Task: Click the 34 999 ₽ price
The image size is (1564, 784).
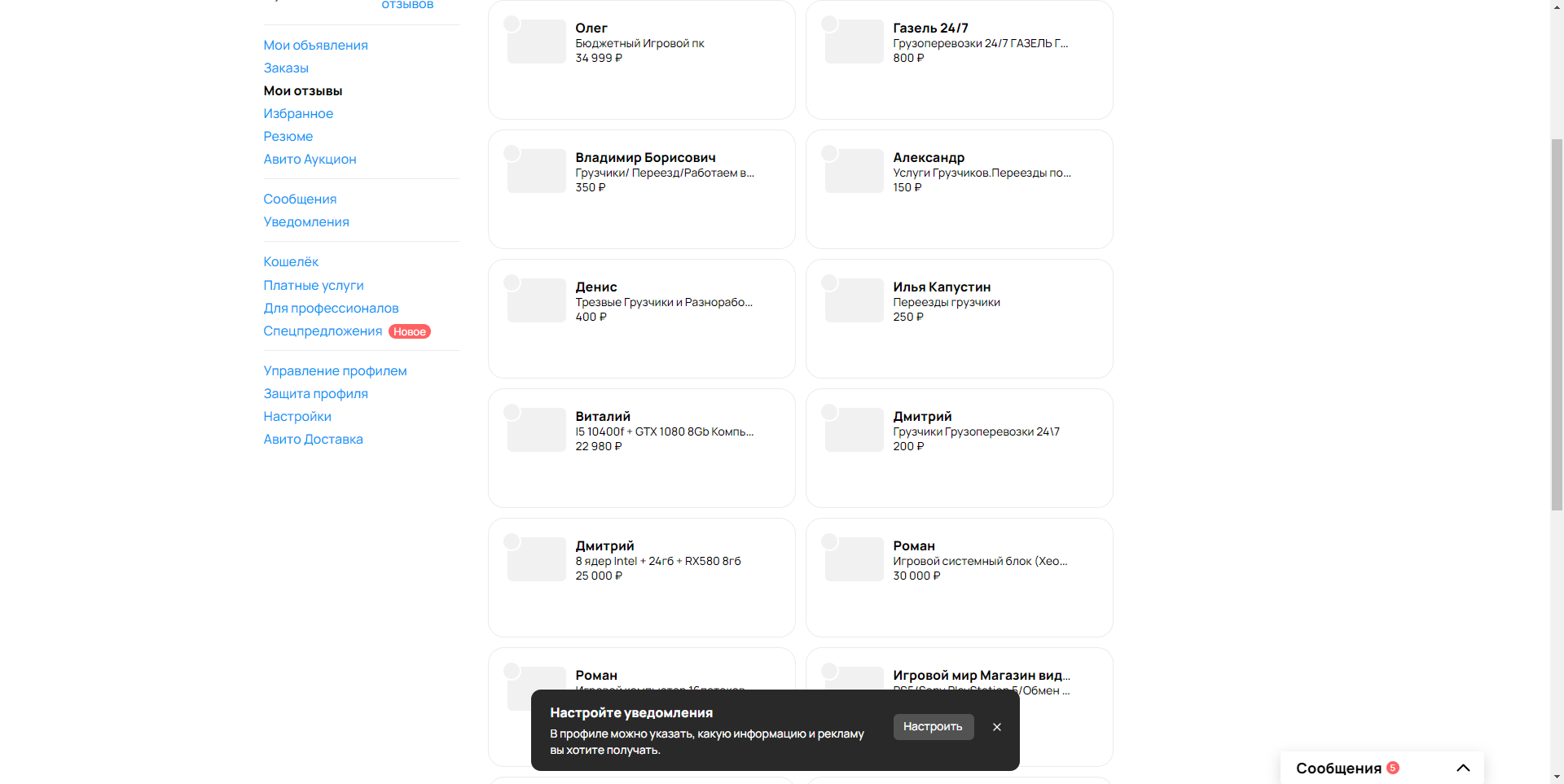Action: [x=599, y=58]
